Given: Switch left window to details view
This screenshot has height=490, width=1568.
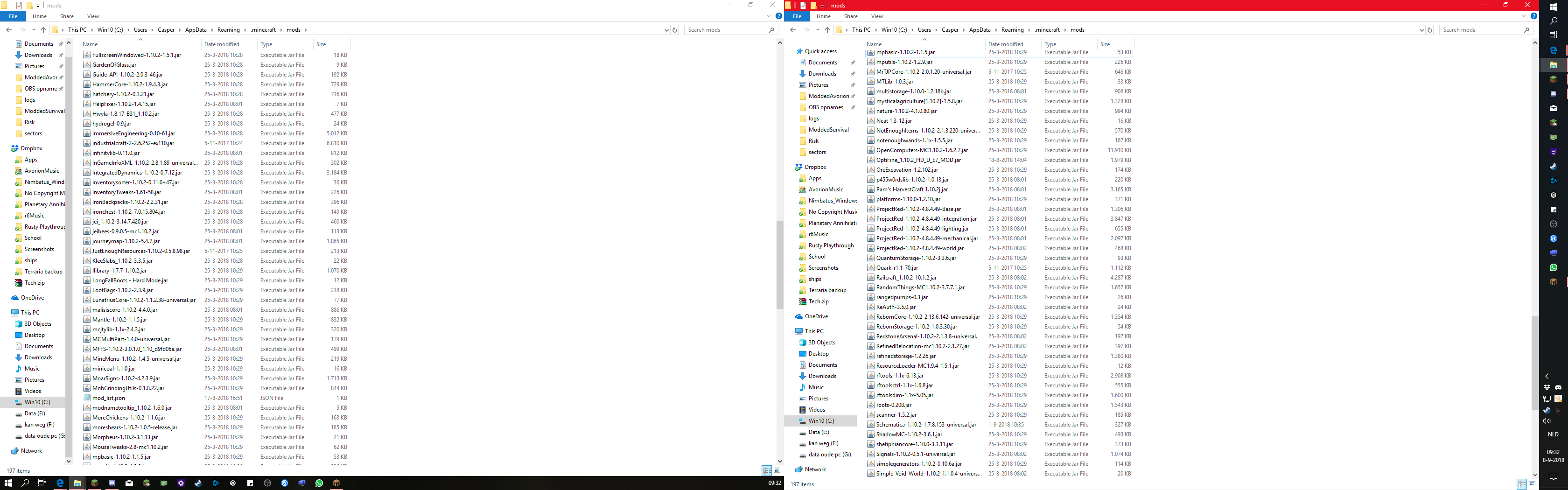Looking at the screenshot, I should point(767,470).
